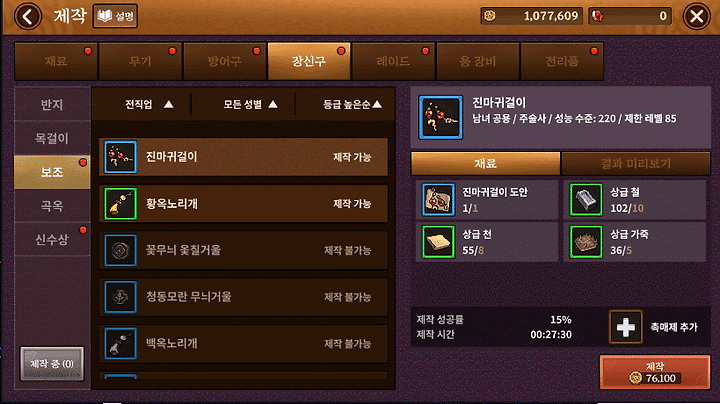This screenshot has height=404, width=720.
Task: Click the back arrow icon
Action: [x=28, y=17]
